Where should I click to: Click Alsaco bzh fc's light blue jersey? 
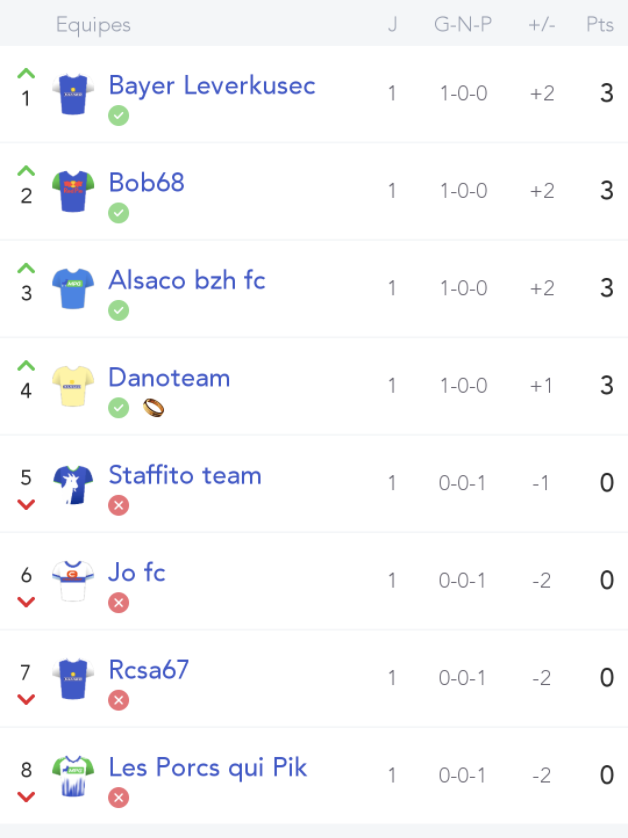pyautogui.click(x=73, y=289)
